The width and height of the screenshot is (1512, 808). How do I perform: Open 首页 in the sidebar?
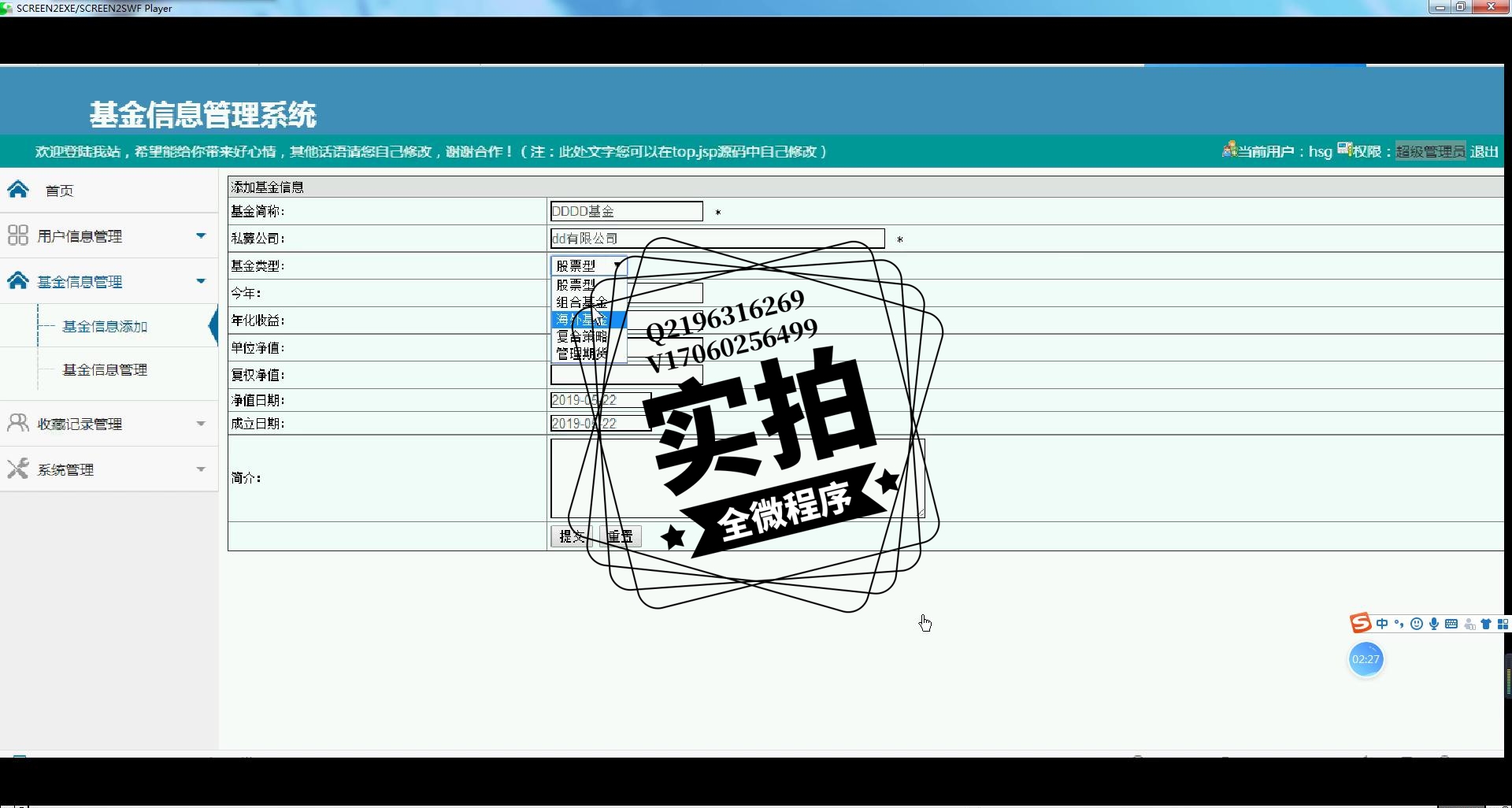click(59, 191)
